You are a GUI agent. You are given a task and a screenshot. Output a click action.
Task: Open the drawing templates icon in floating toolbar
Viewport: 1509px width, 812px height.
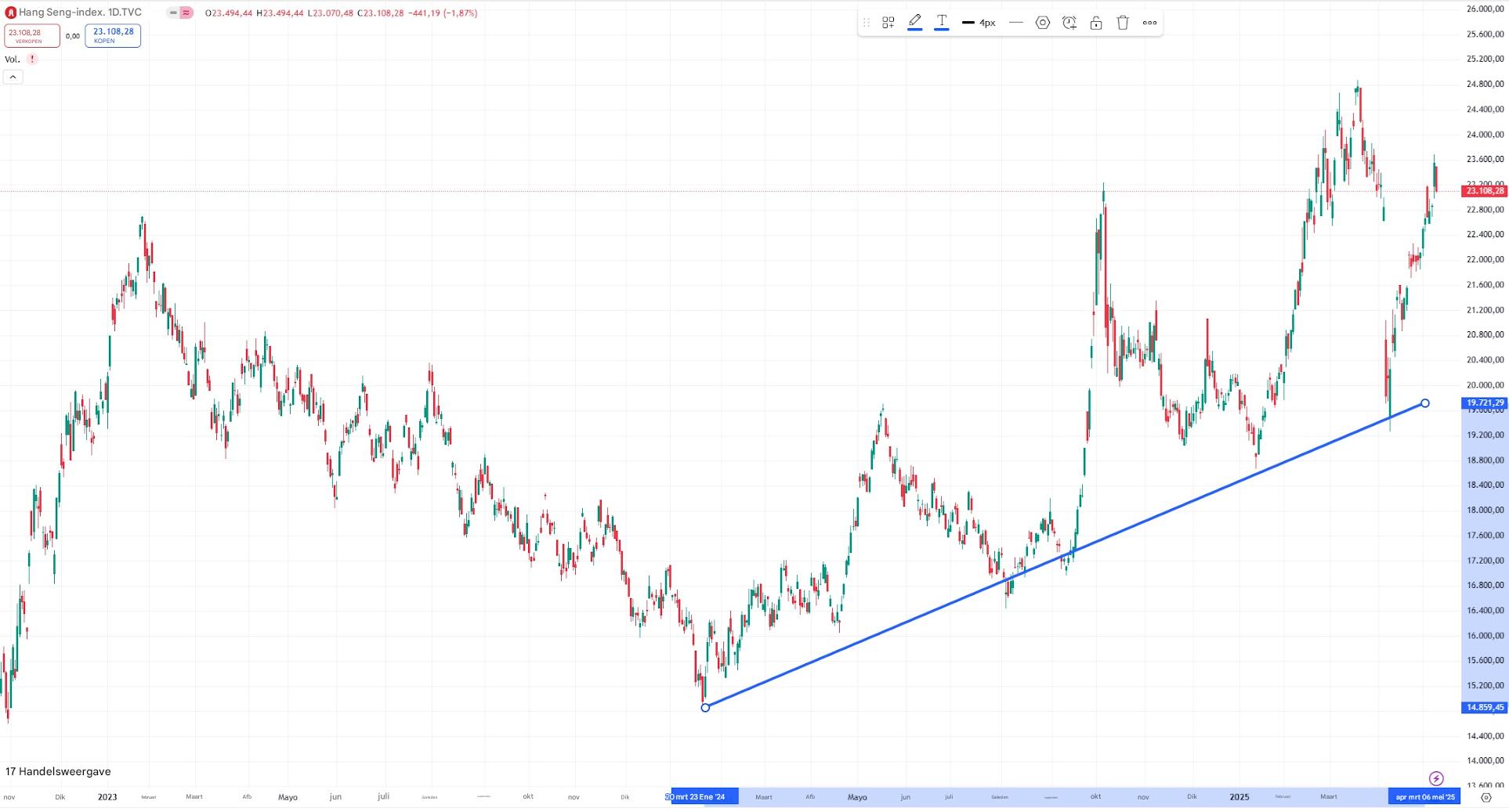(x=888, y=23)
